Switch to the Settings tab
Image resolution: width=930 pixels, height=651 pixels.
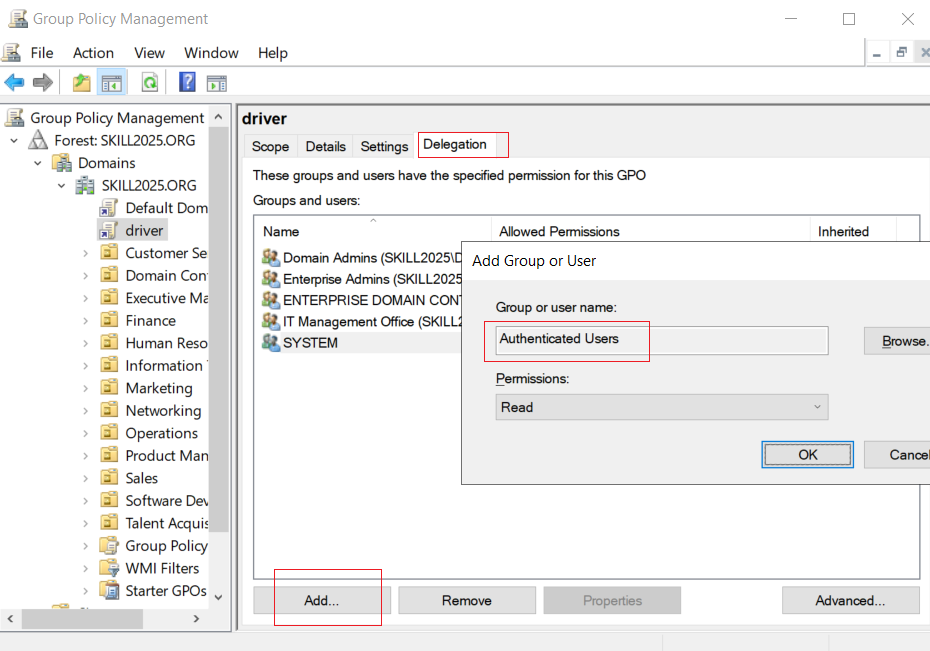(384, 146)
